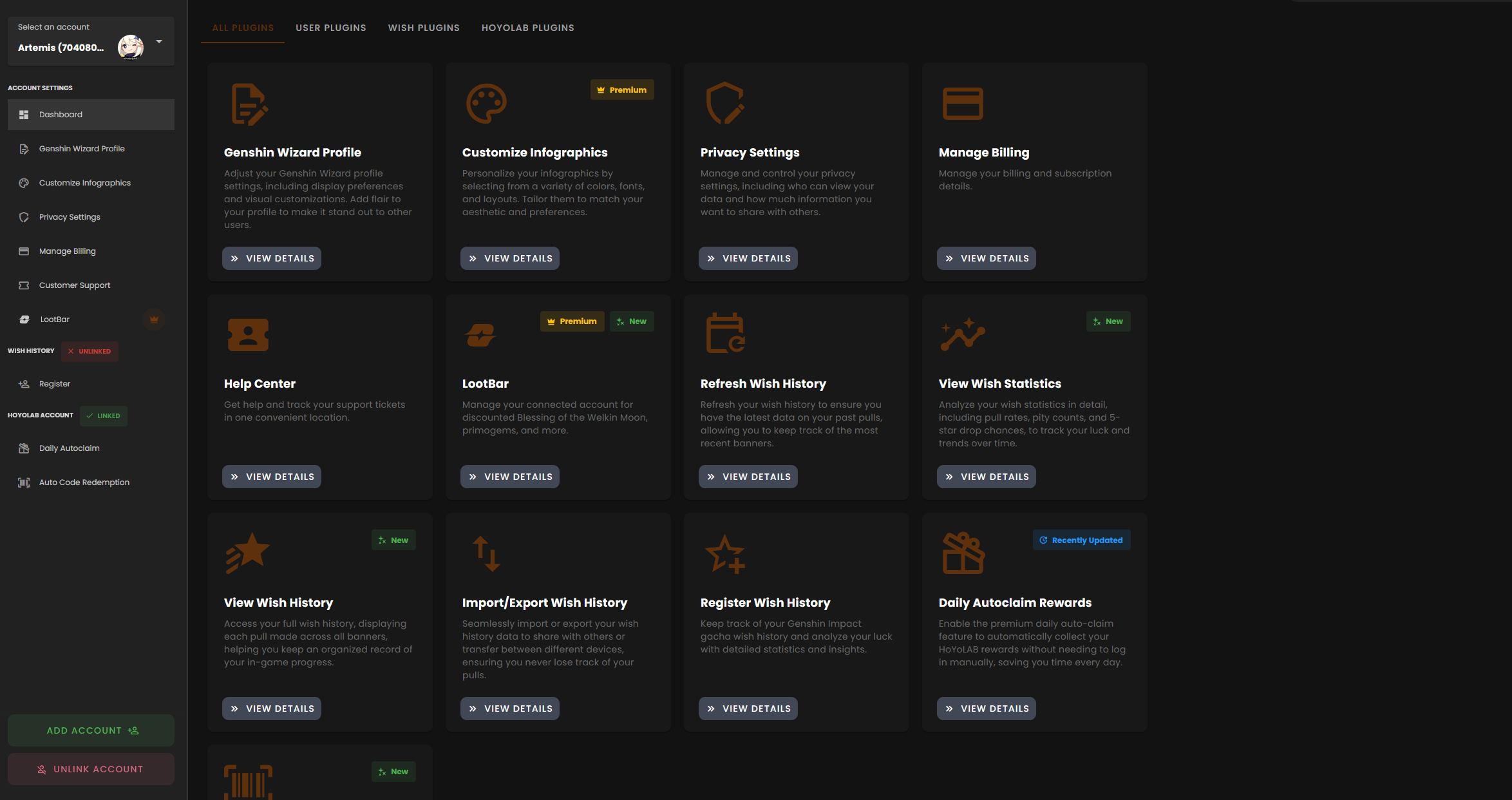1512x800 pixels.
Task: Click the Privacy Settings shield icon
Action: 725,103
